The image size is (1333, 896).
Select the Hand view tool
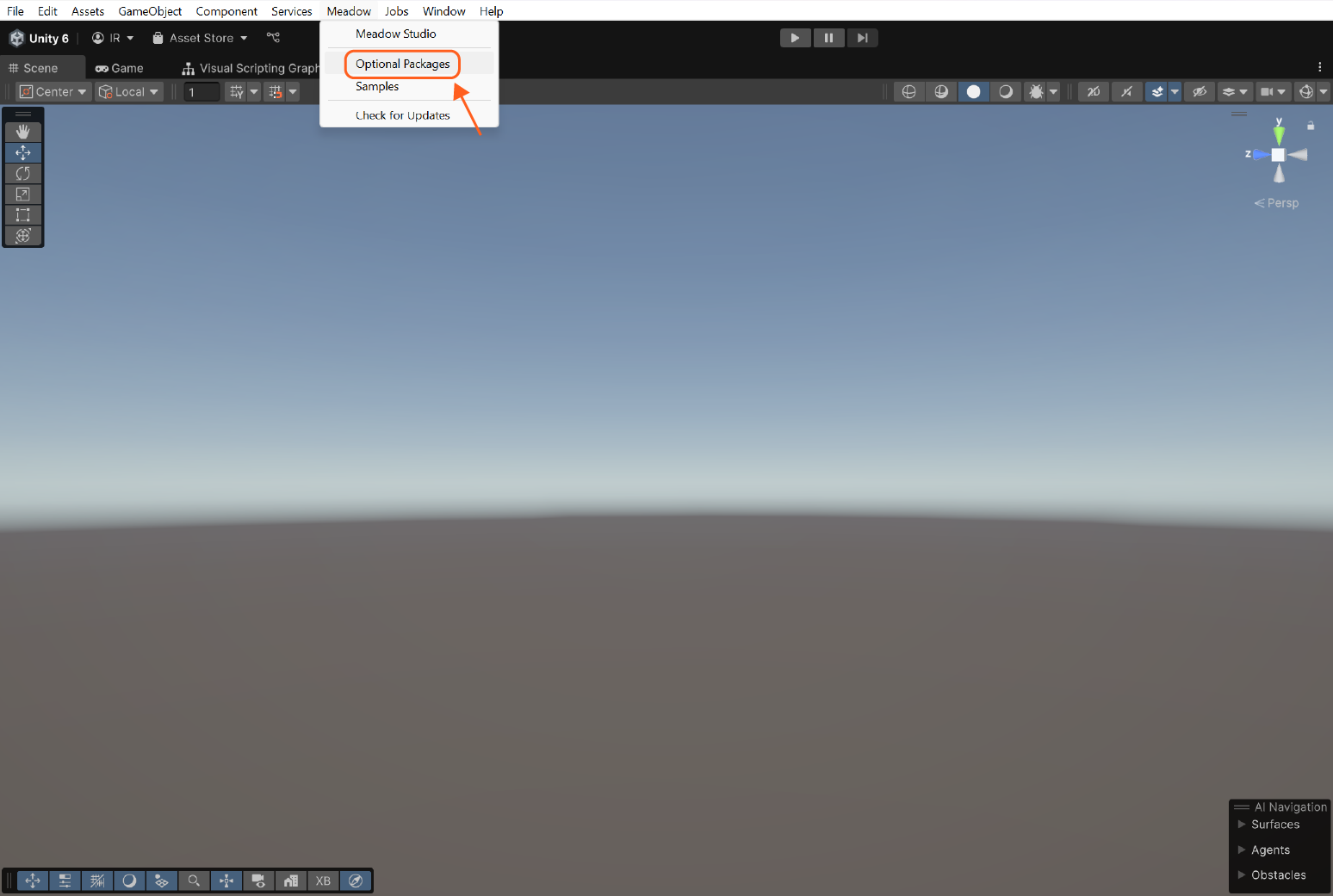pos(23,132)
